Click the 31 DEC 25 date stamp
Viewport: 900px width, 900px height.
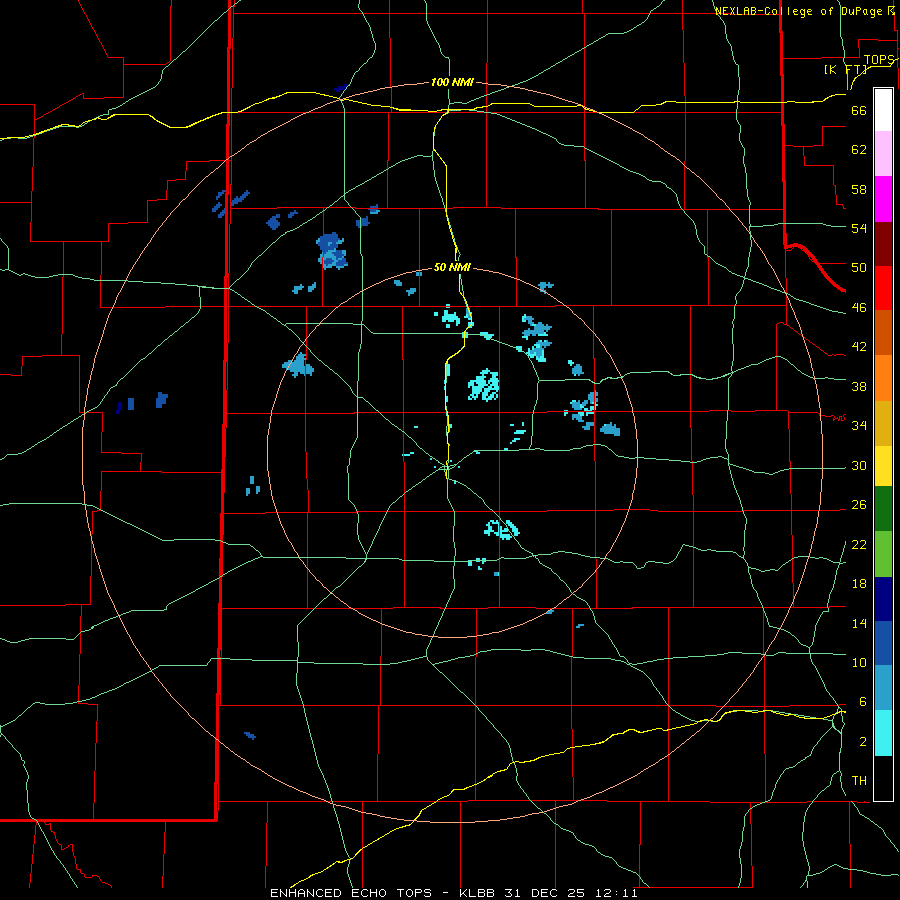tap(544, 893)
